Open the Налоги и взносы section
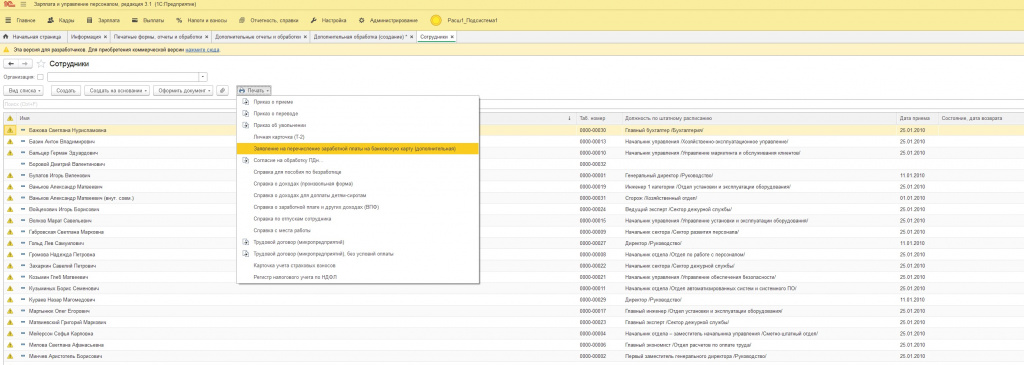Viewport: 1024px width, 365px height. pyautogui.click(x=201, y=21)
